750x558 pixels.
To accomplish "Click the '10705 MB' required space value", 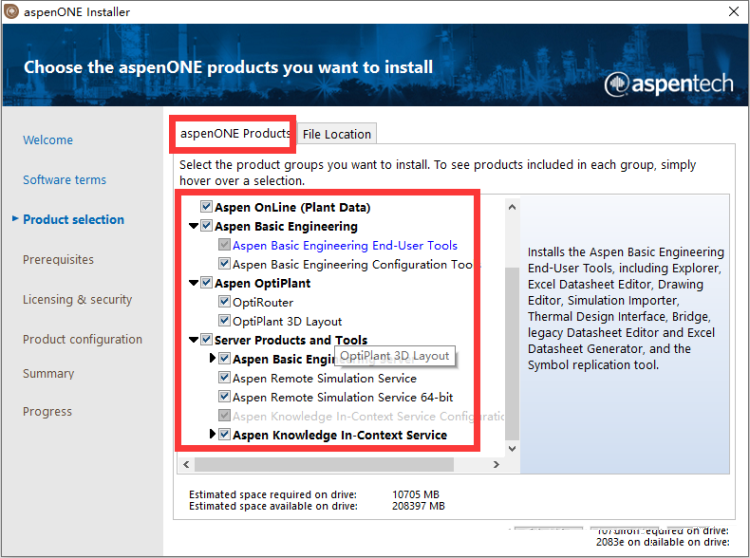I will tap(416, 494).
